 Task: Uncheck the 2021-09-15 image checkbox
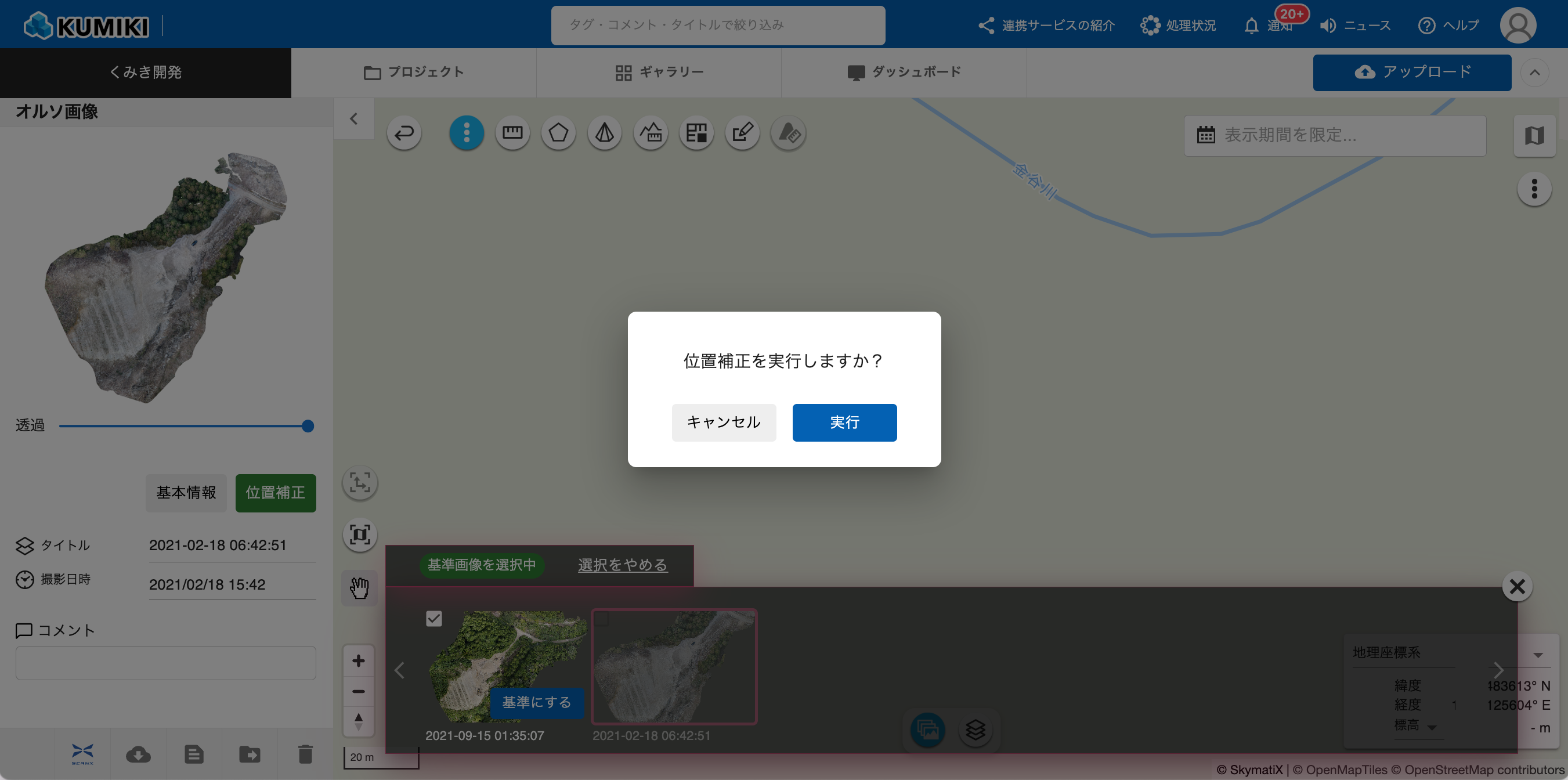[x=434, y=619]
